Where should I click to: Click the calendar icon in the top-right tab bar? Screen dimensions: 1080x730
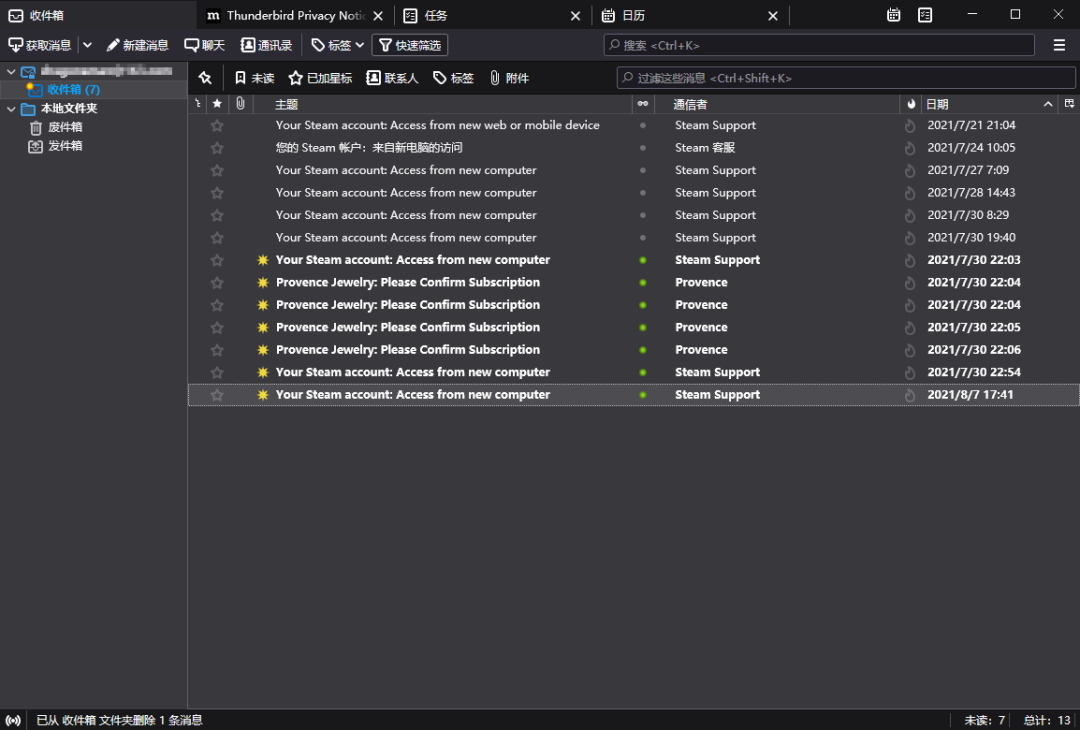pos(893,15)
